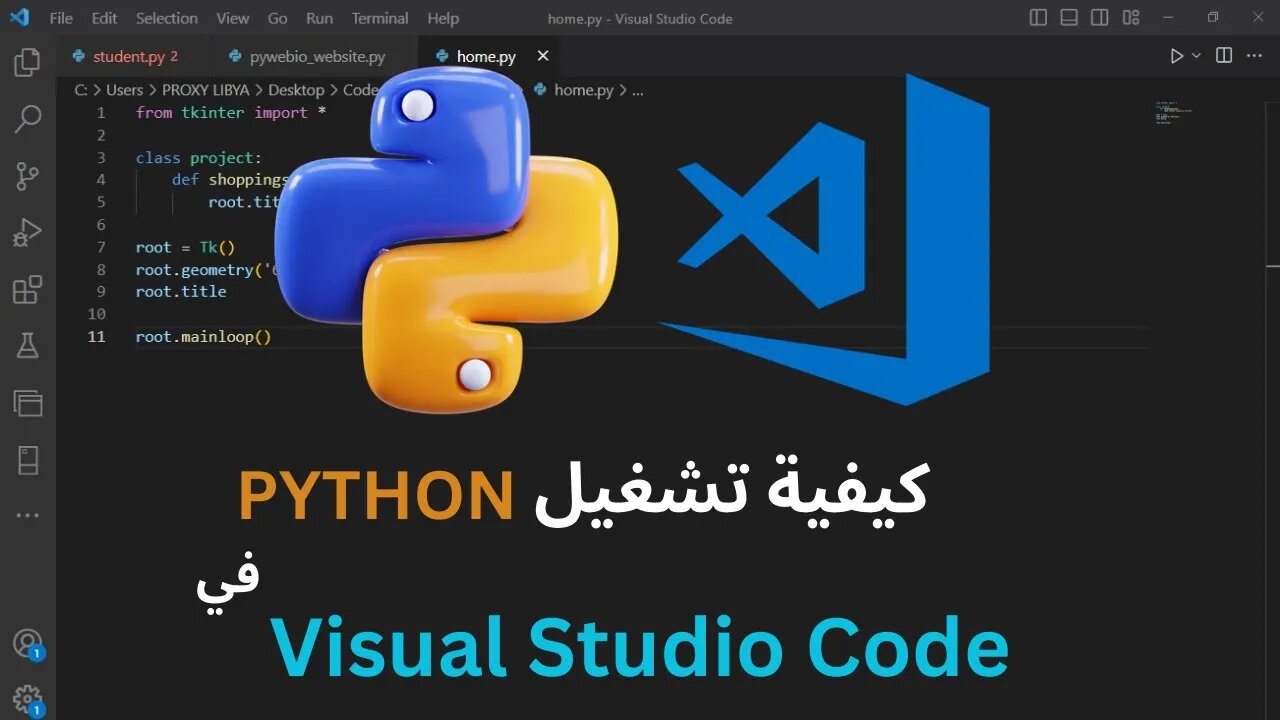Open Customize Layout icon in title bar
1280x720 pixels.
pos(1131,17)
